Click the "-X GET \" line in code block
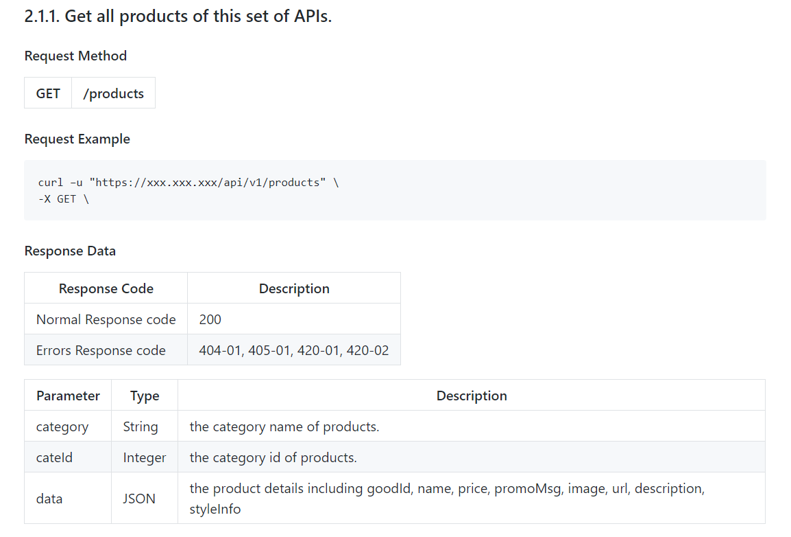Screen dimensions: 791x537 pyautogui.click(x=64, y=199)
